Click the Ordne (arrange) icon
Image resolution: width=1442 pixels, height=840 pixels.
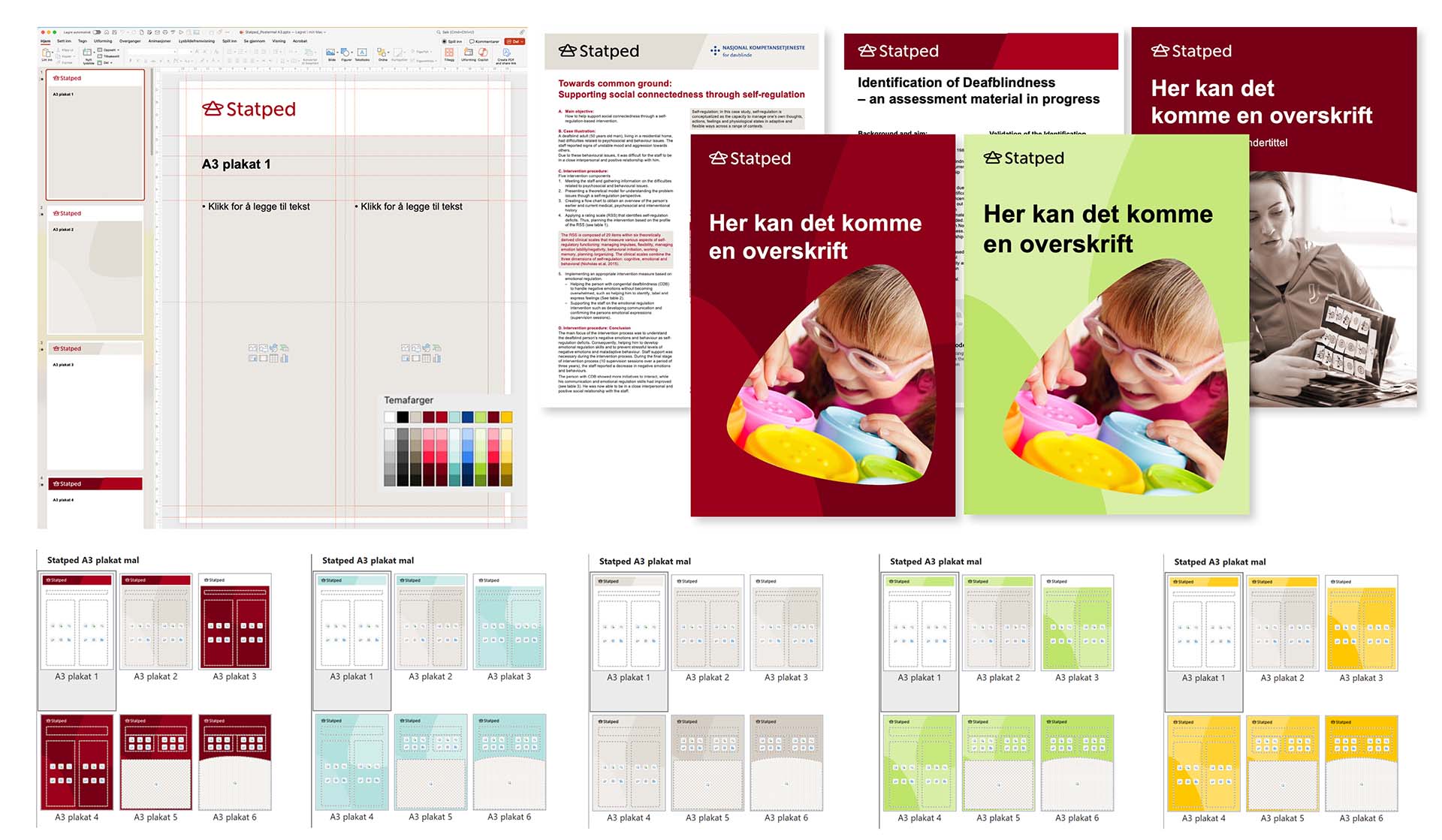point(382,53)
